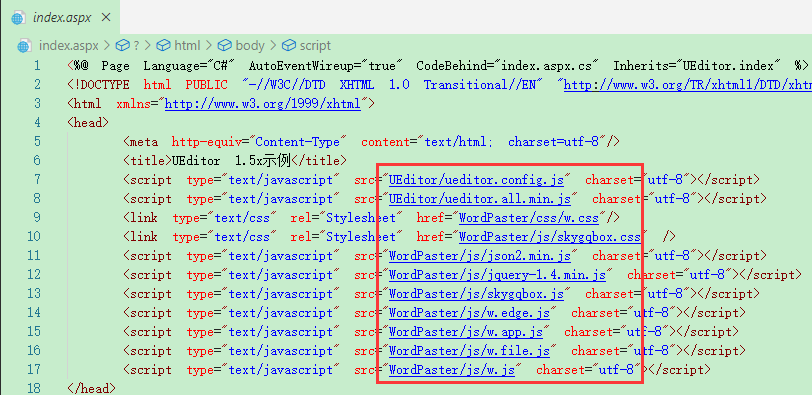Viewport: 812px width, 395px height.
Task: Click the breadcrumb globe file icon
Action: pos(24,46)
